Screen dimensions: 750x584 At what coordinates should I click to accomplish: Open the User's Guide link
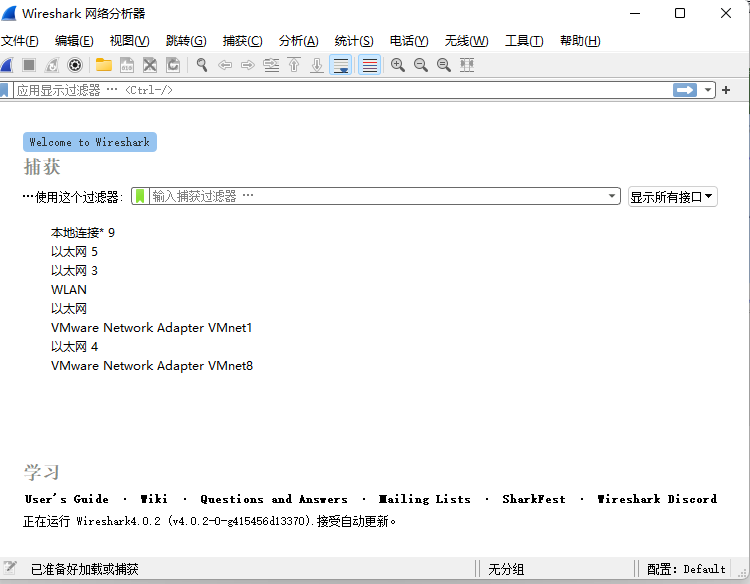(x=66, y=499)
